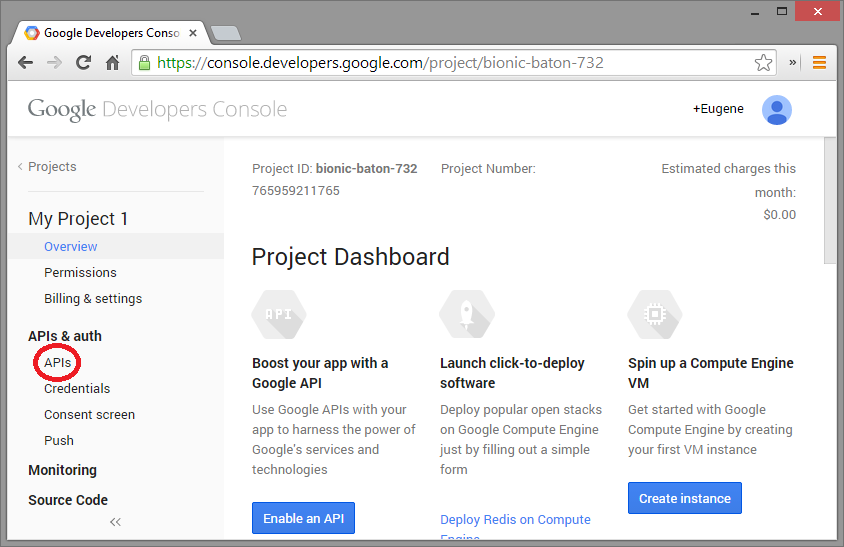Viewport: 844px width, 547px height.
Task: Click Boost your app with a Google API
Action: [x=320, y=373]
